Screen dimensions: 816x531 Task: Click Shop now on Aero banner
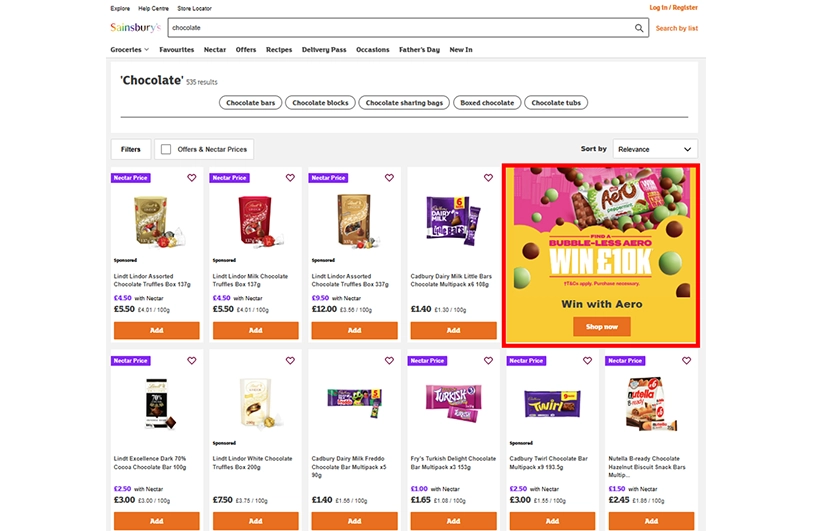(x=602, y=327)
